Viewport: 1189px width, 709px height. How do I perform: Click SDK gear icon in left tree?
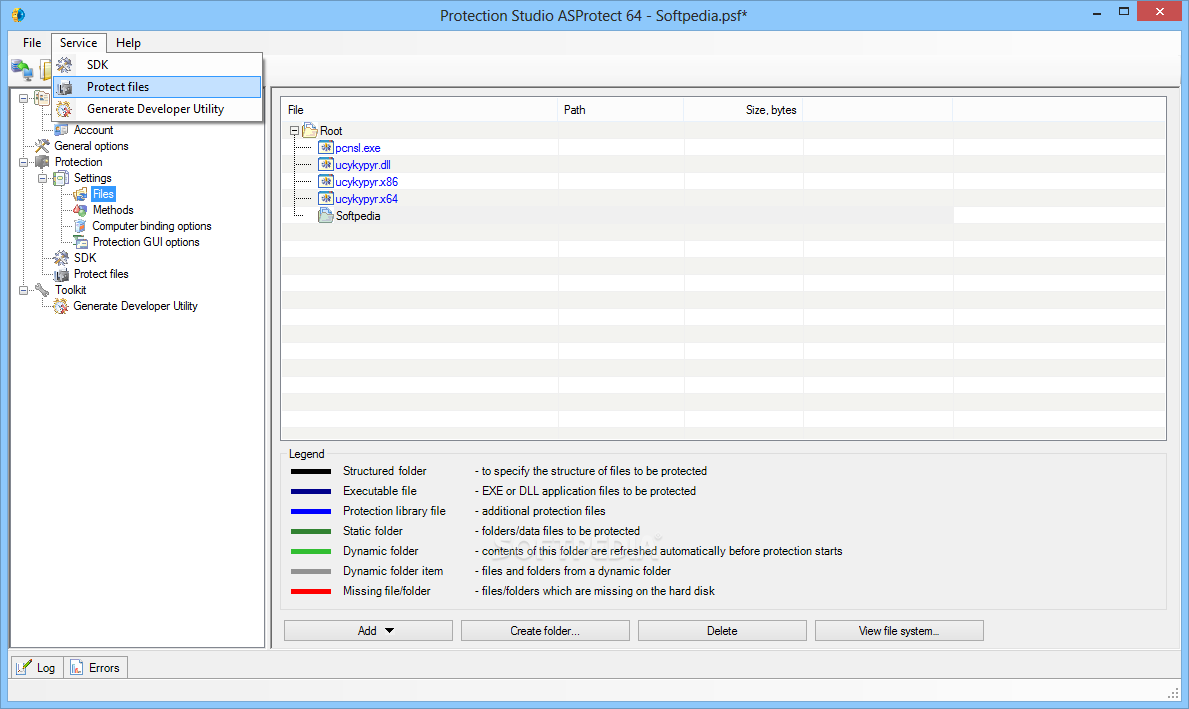[x=61, y=258]
